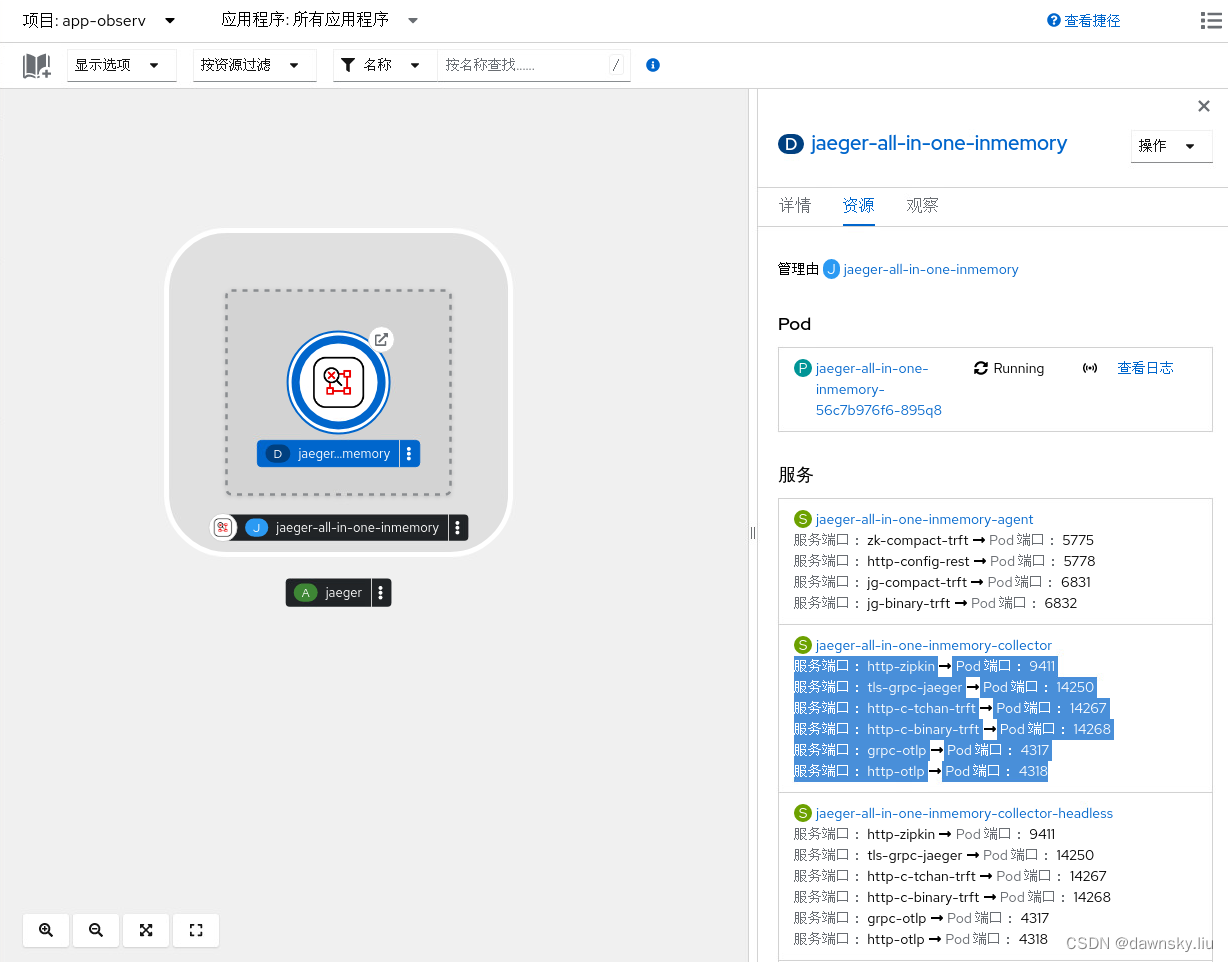This screenshot has width=1228, height=962.
Task: Click the 服务 section heading
Action: [796, 475]
